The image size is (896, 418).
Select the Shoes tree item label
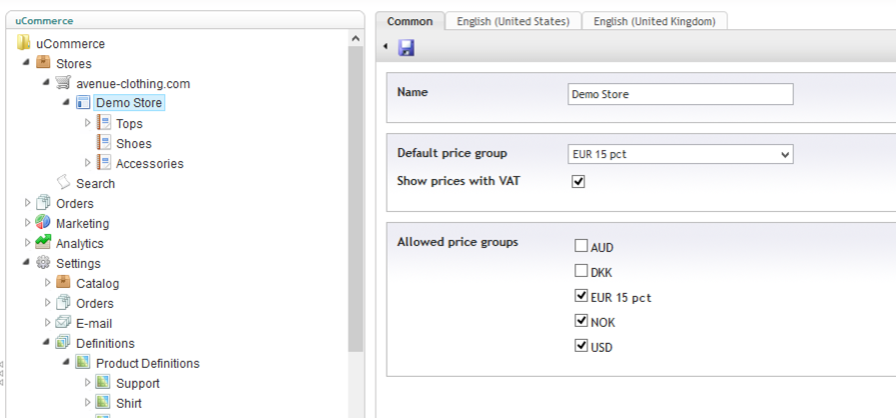(x=134, y=143)
